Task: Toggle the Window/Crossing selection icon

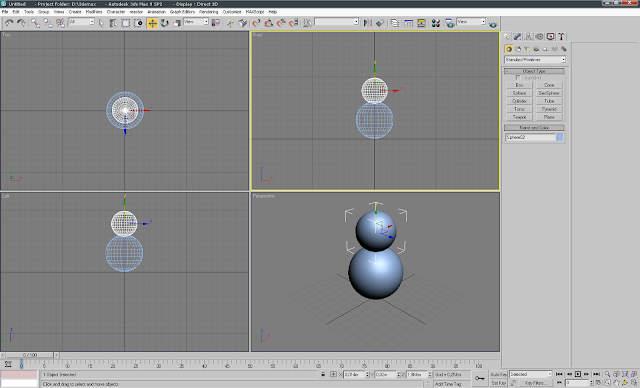Action: pyautogui.click(x=138, y=23)
